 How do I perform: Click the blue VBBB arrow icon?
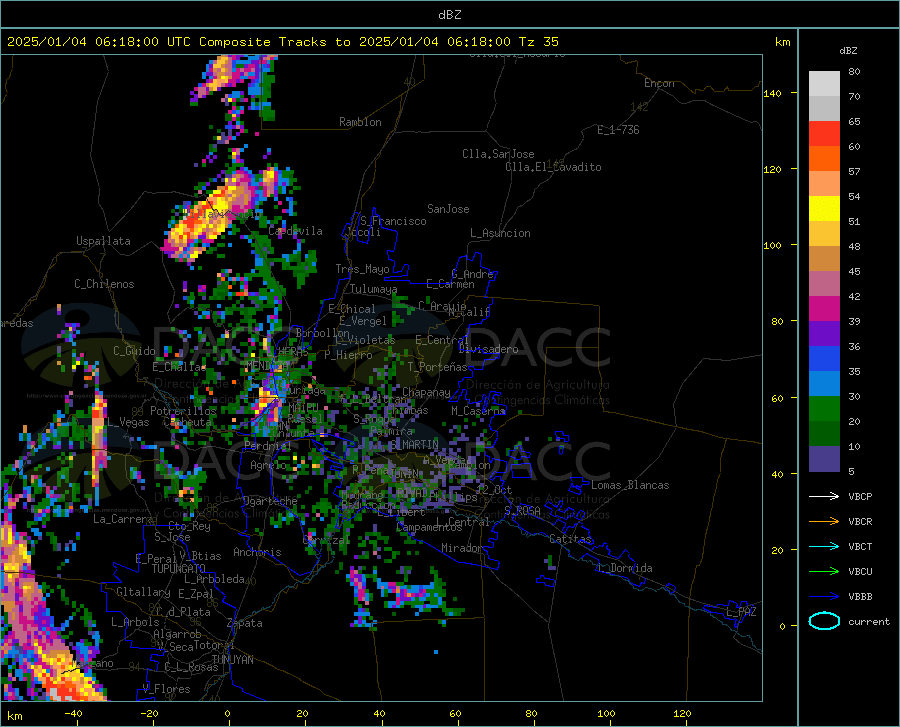click(824, 597)
